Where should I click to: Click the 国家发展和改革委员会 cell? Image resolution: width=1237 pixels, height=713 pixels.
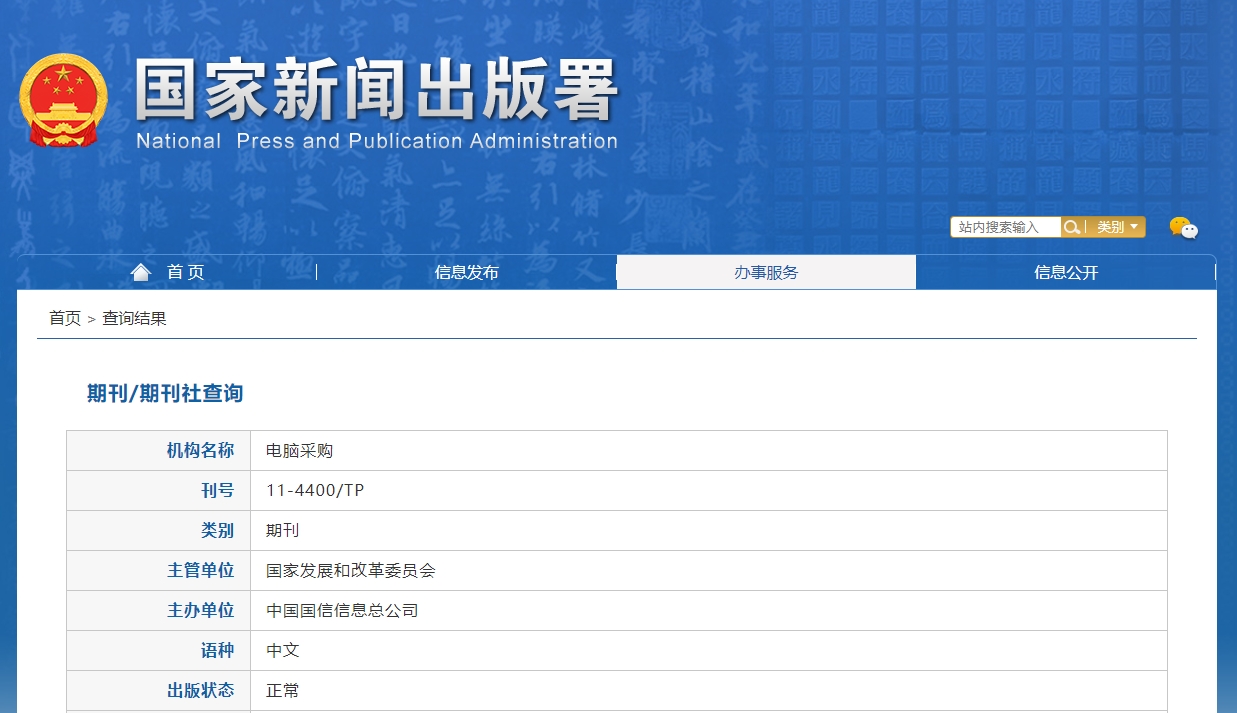coord(350,570)
